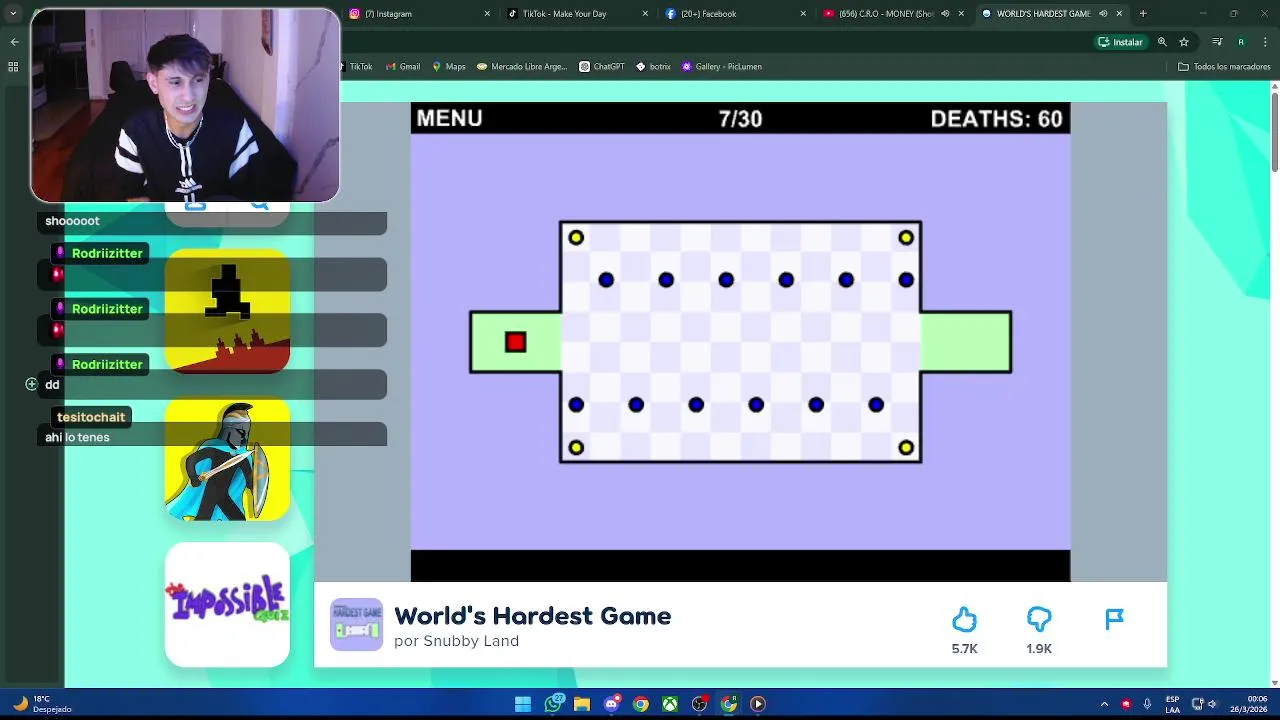Open the botrix bookmark
1280x720 pixels.
click(x=654, y=67)
